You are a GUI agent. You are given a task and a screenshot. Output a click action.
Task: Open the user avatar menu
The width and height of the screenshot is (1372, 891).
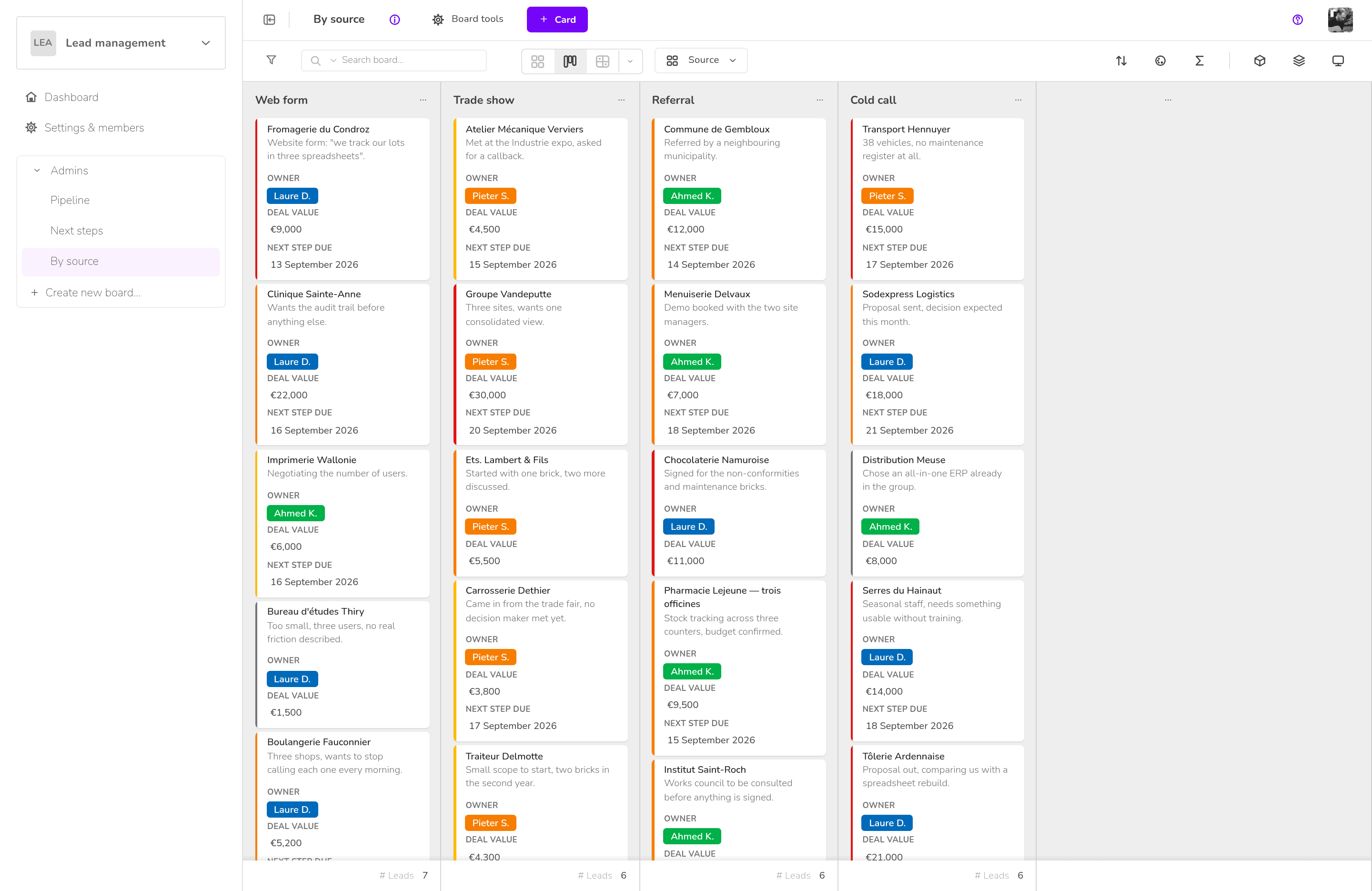pyautogui.click(x=1340, y=20)
